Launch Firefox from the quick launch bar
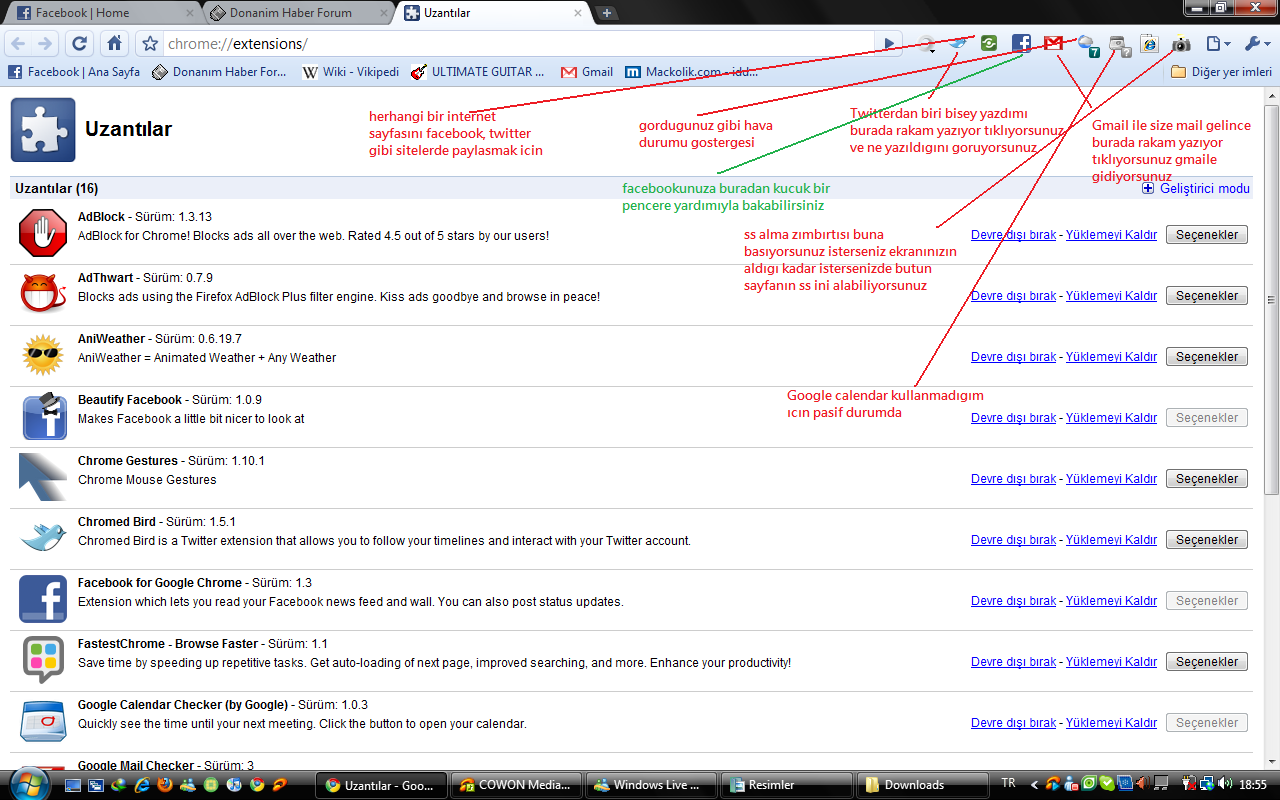The height and width of the screenshot is (800, 1280). (x=165, y=785)
